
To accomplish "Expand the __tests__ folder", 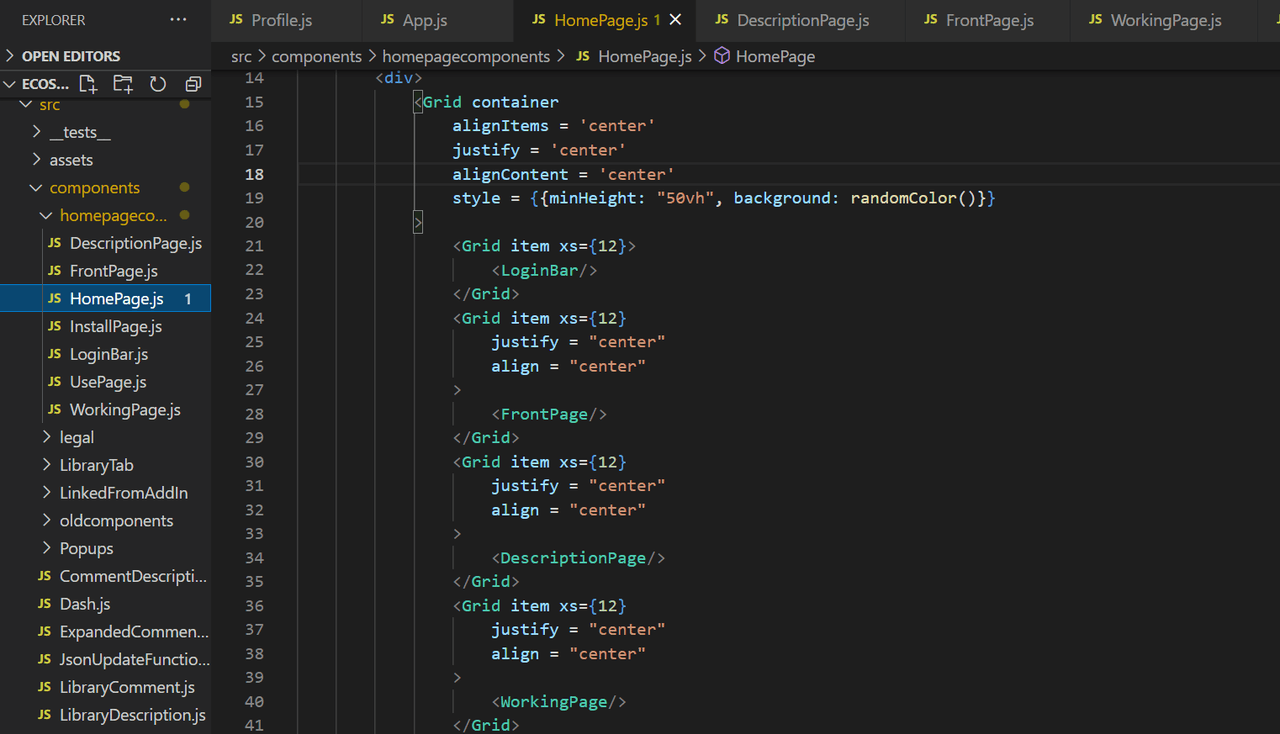I will (x=37, y=132).
